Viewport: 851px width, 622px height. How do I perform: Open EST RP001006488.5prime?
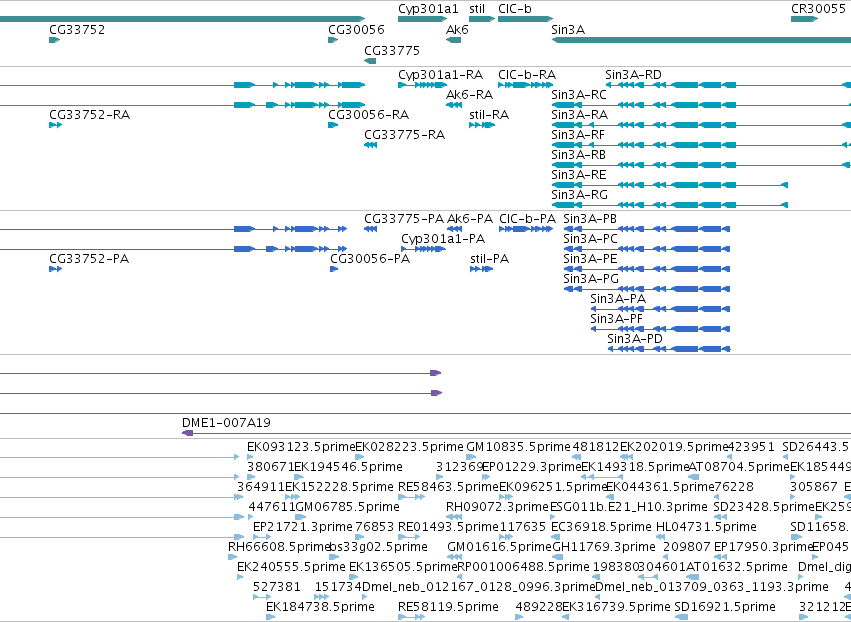[523, 567]
